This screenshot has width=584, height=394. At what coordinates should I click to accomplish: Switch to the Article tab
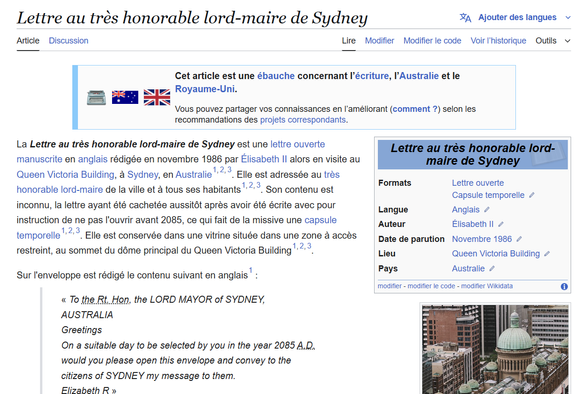pyautogui.click(x=28, y=41)
